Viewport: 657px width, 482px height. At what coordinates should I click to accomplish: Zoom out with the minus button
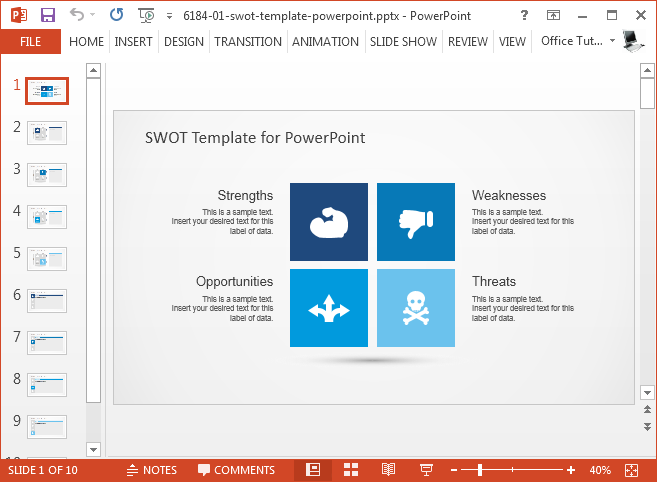(454, 470)
